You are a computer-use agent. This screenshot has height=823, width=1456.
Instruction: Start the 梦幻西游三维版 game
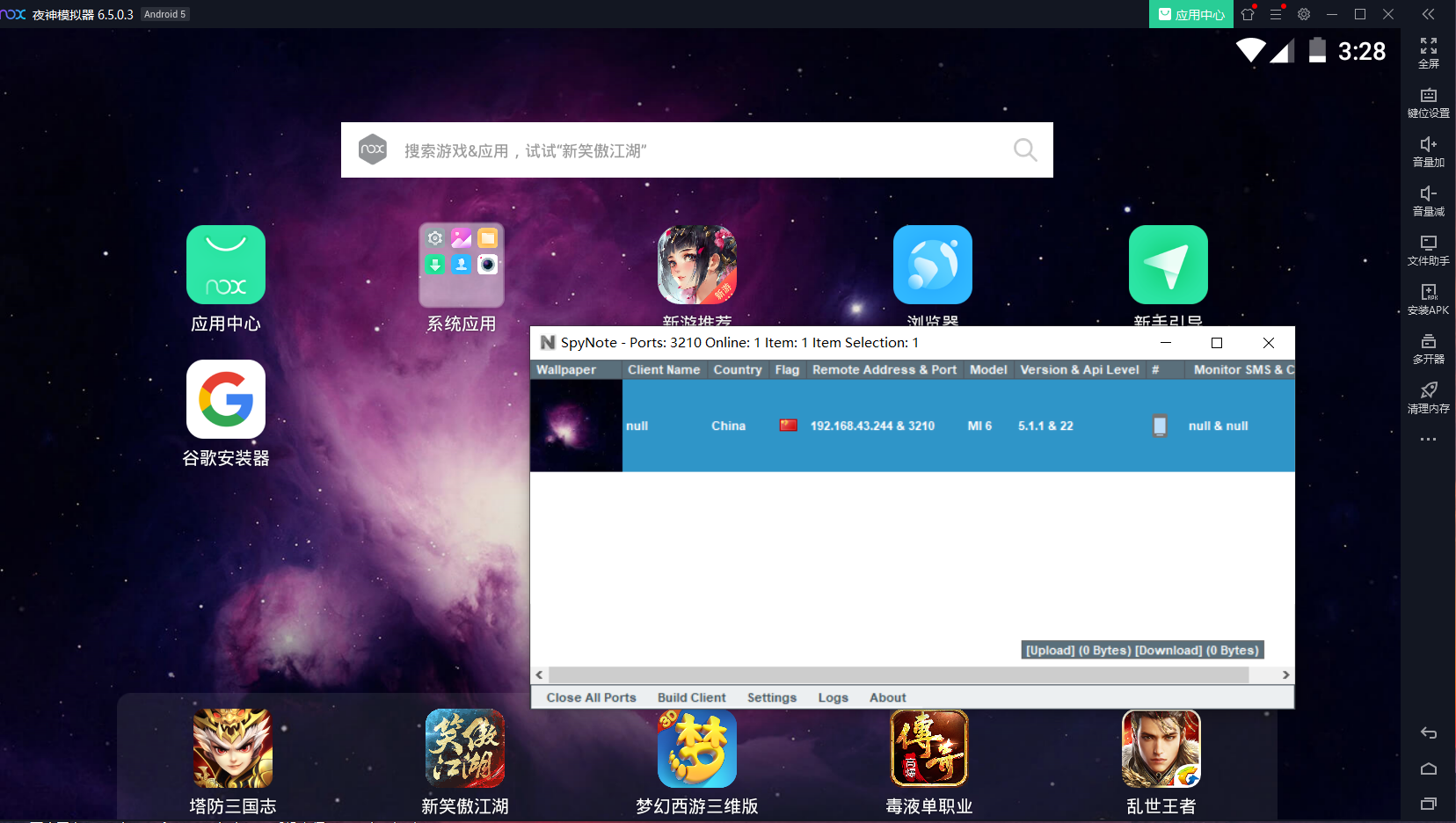click(x=697, y=748)
